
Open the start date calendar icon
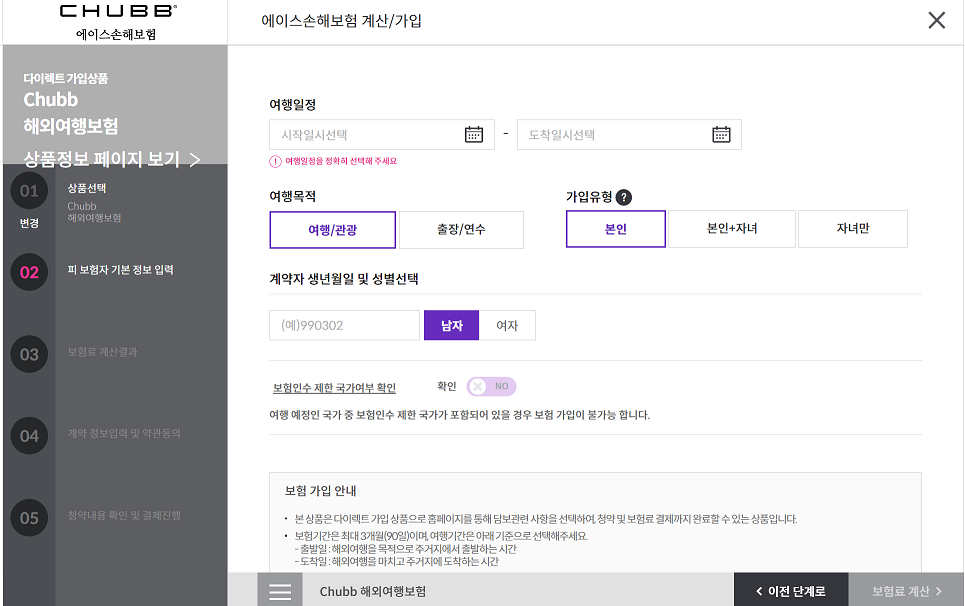pos(474,134)
